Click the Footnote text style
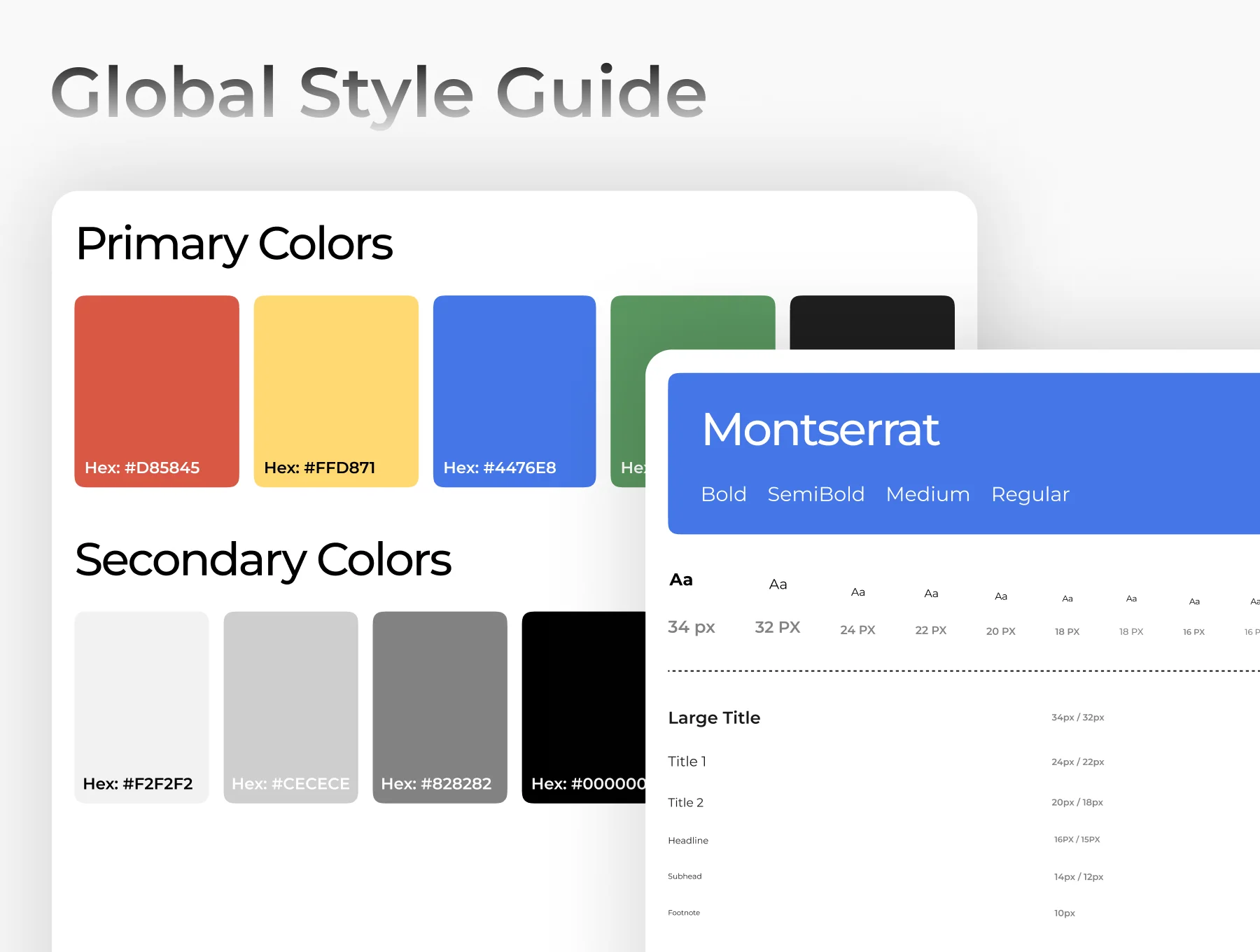Image resolution: width=1260 pixels, height=952 pixels. (x=684, y=912)
